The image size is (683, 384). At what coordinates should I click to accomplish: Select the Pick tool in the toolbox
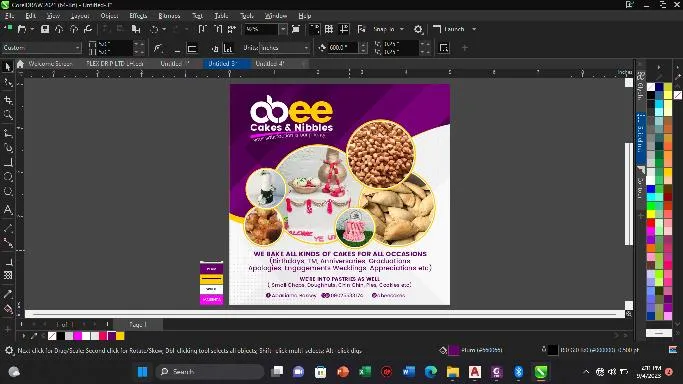click(x=8, y=66)
